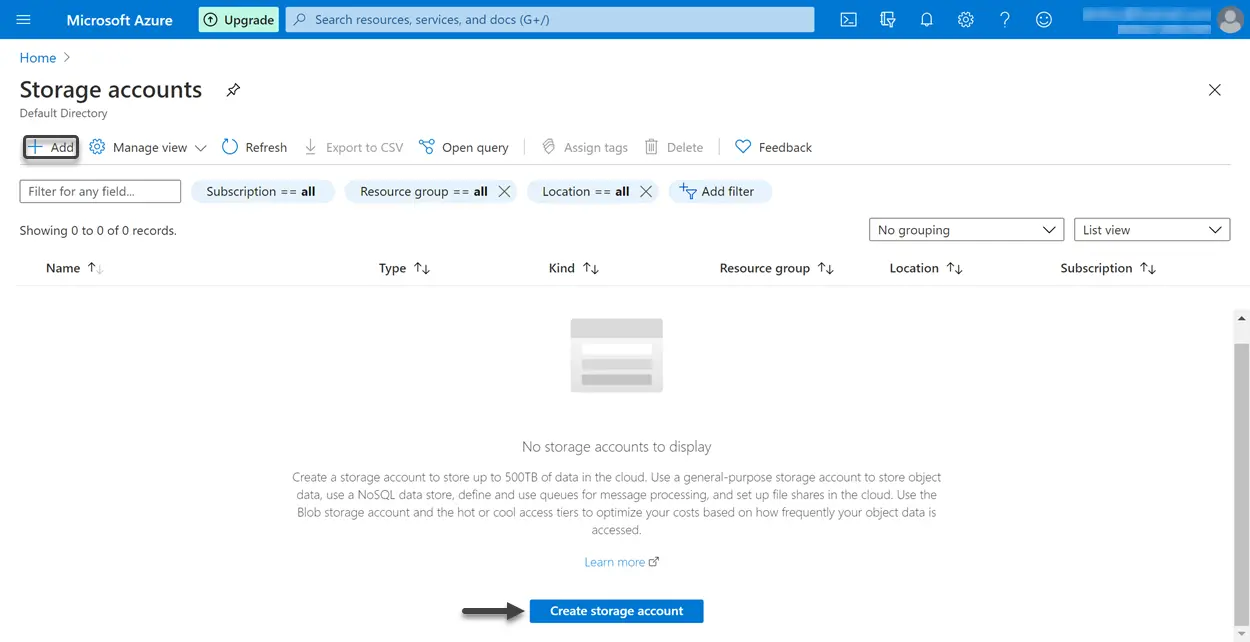This screenshot has width=1250, height=642.
Task: Open the List view dropdown
Action: click(1152, 230)
